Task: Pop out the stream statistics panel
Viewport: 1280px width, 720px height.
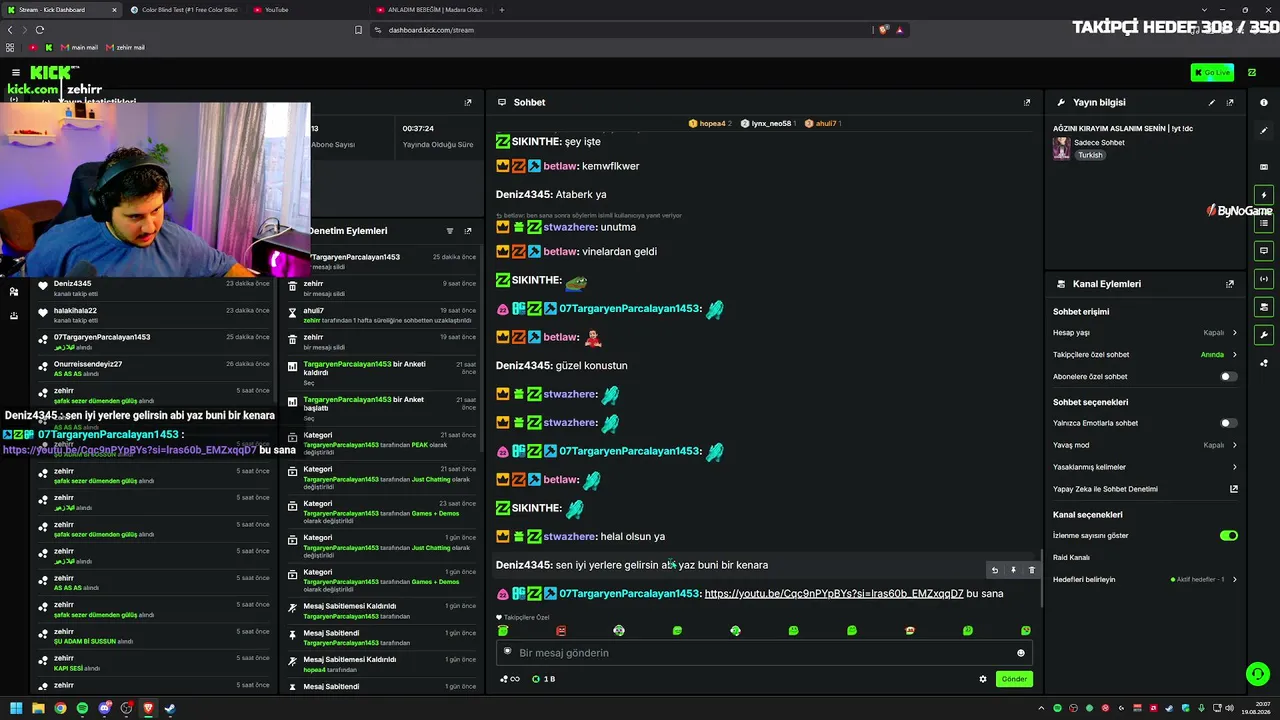Action: coord(468,102)
